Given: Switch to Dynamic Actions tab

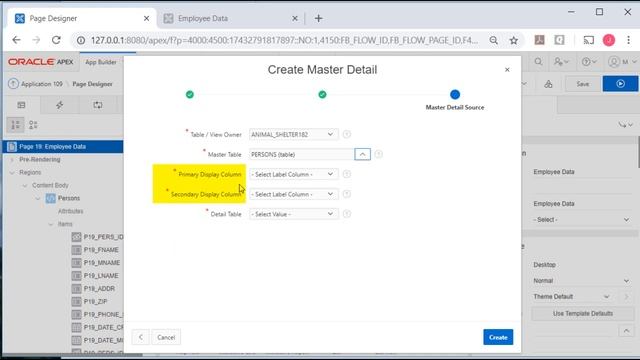Looking at the screenshot, I should (60, 105).
